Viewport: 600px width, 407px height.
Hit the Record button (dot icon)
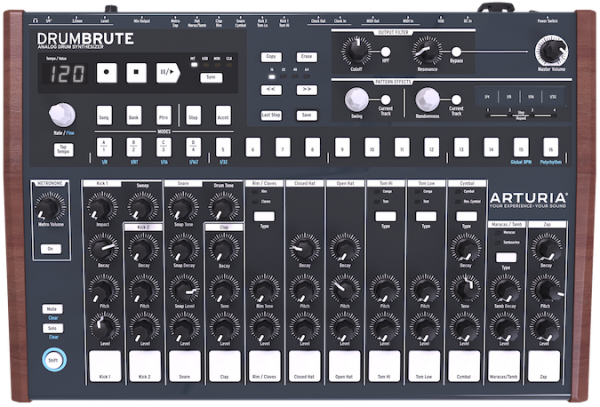click(107, 73)
